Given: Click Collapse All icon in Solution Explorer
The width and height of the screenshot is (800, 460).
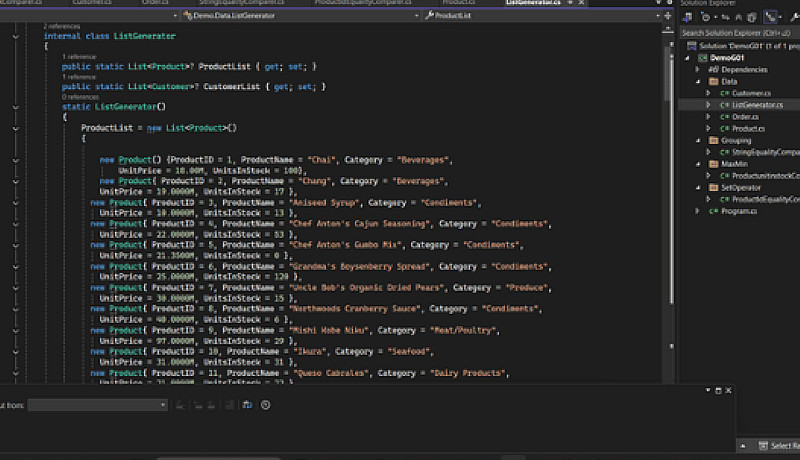Looking at the screenshot, I should (738, 17).
